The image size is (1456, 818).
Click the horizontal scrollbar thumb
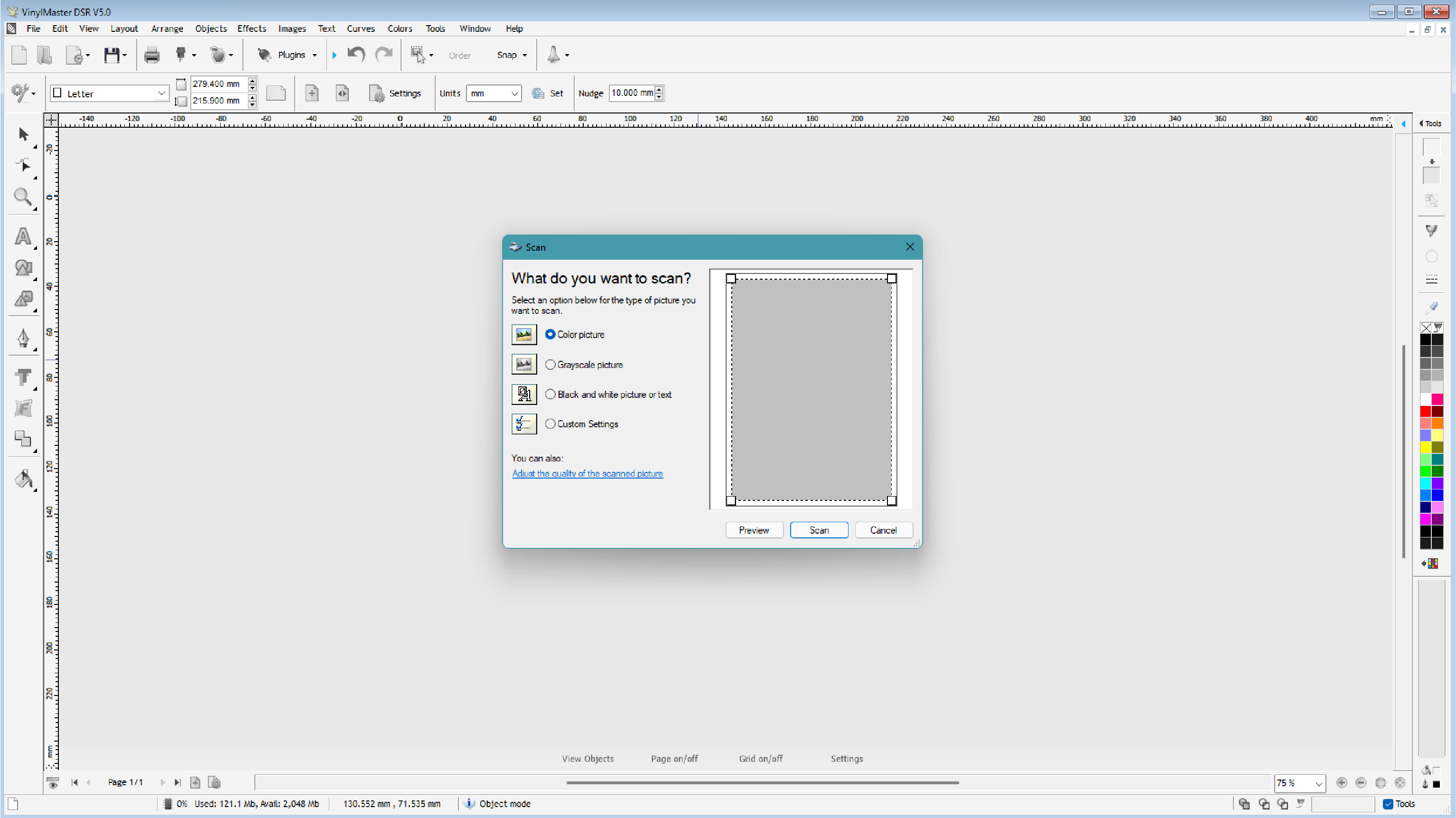click(x=763, y=783)
